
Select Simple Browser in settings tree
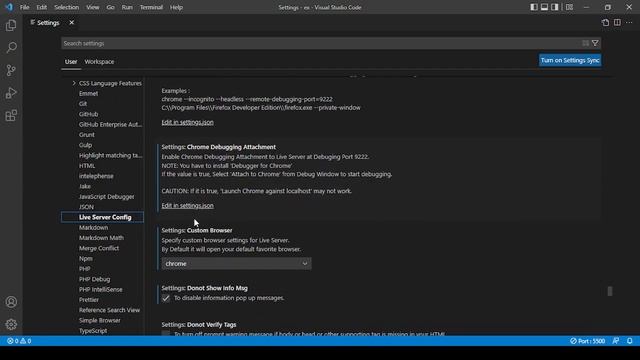click(x=100, y=320)
